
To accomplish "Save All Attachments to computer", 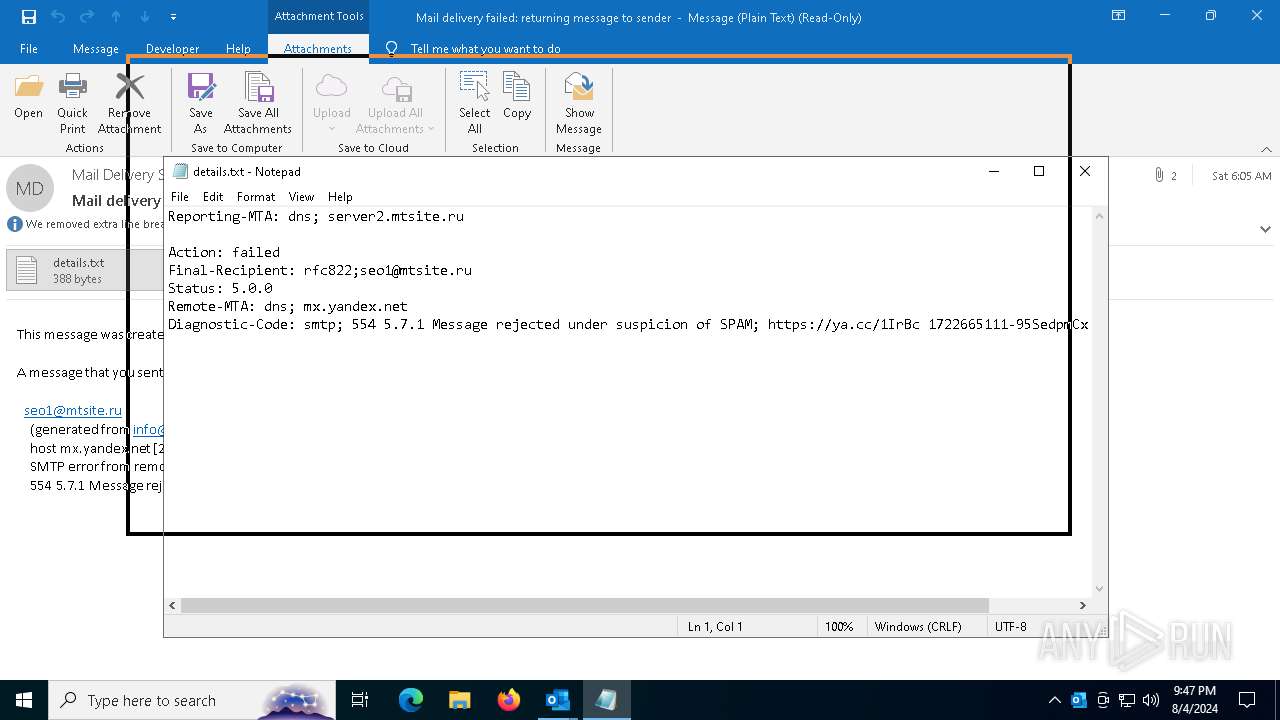I will click(x=258, y=104).
